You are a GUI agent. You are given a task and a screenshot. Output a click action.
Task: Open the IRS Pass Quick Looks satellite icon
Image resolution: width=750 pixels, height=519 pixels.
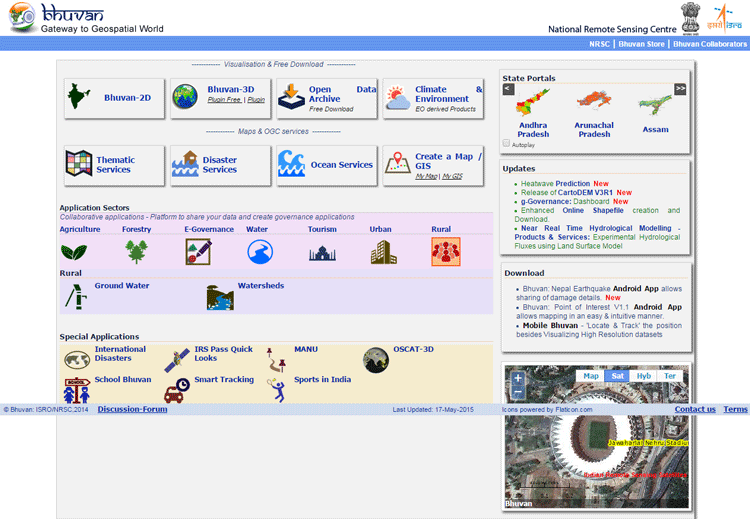tap(177, 361)
